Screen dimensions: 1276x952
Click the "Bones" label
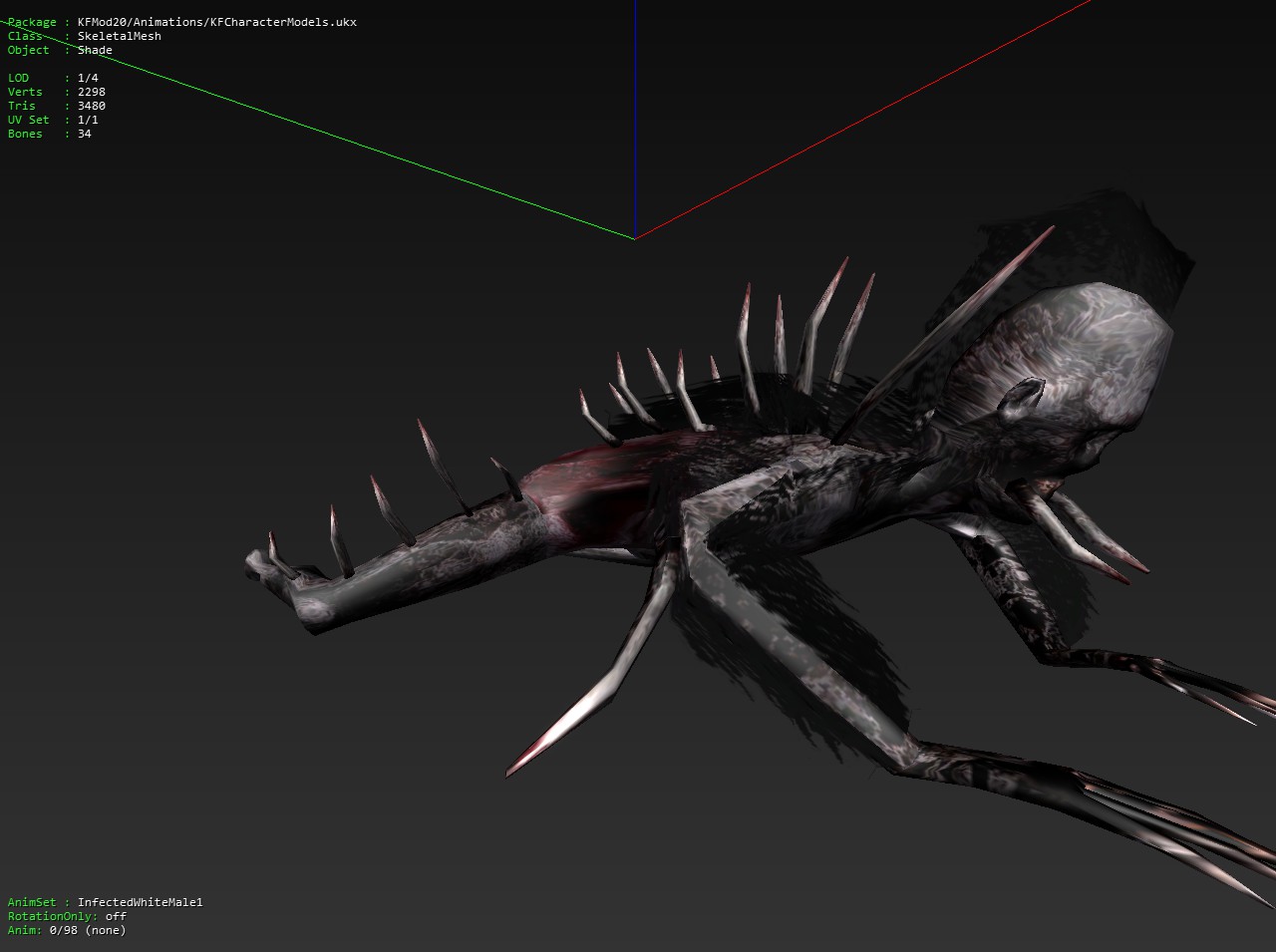[x=25, y=134]
